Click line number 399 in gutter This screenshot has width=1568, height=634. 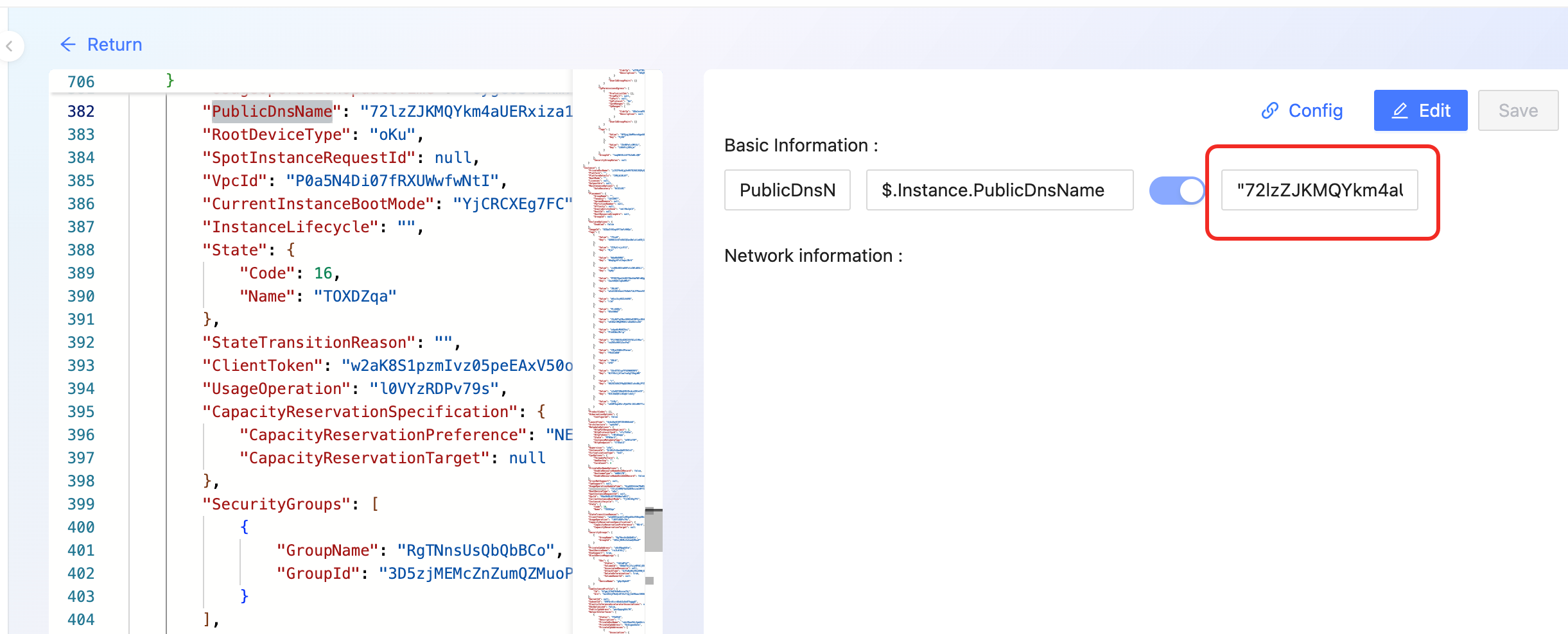[81, 504]
